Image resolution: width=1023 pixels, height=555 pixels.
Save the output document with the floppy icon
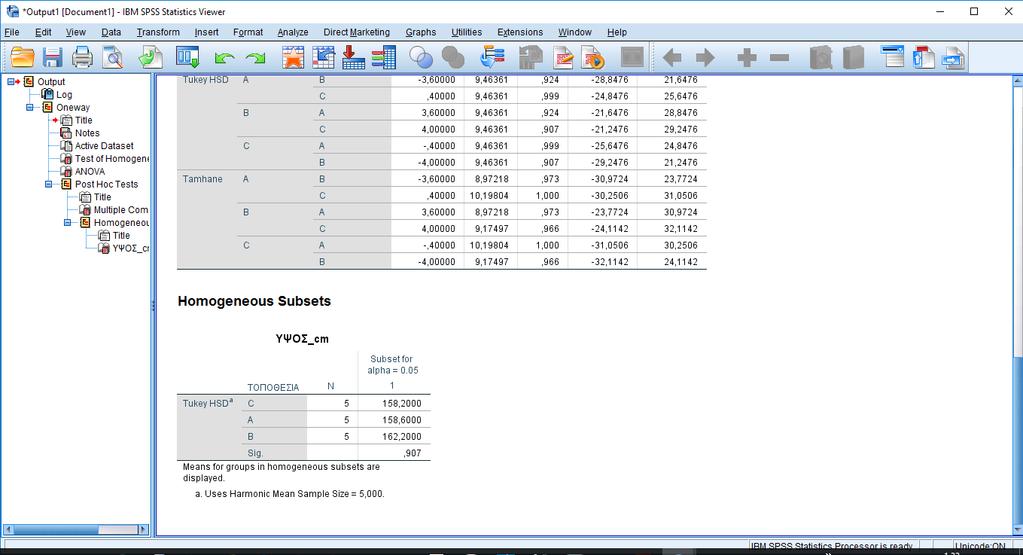pos(52,57)
